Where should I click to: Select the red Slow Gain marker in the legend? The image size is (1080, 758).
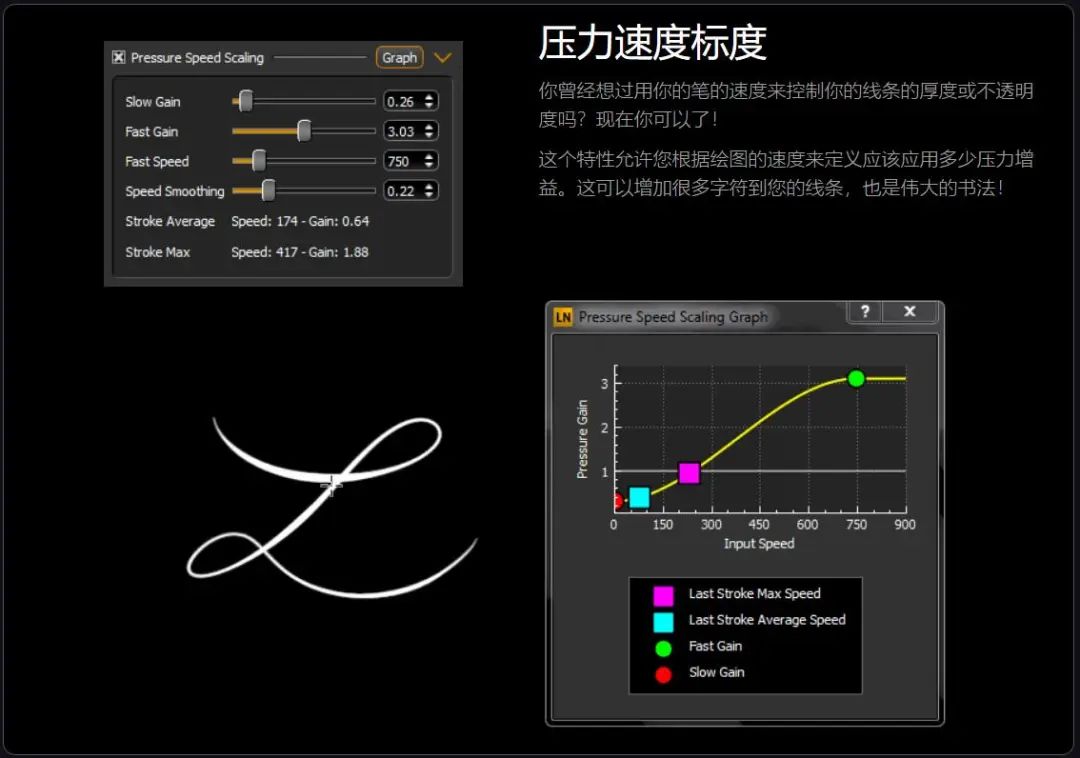661,672
